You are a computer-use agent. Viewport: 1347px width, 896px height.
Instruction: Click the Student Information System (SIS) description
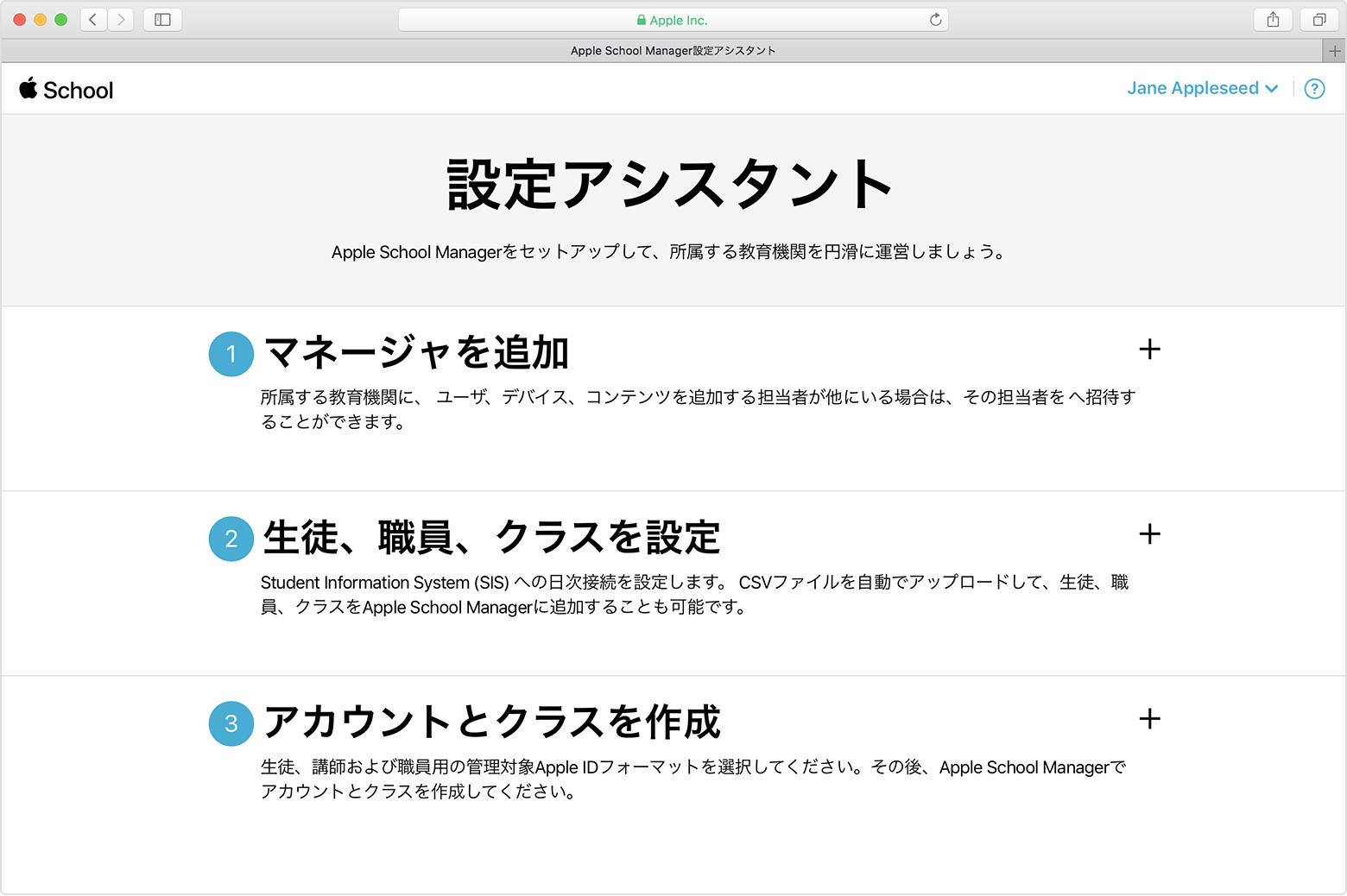pos(695,595)
